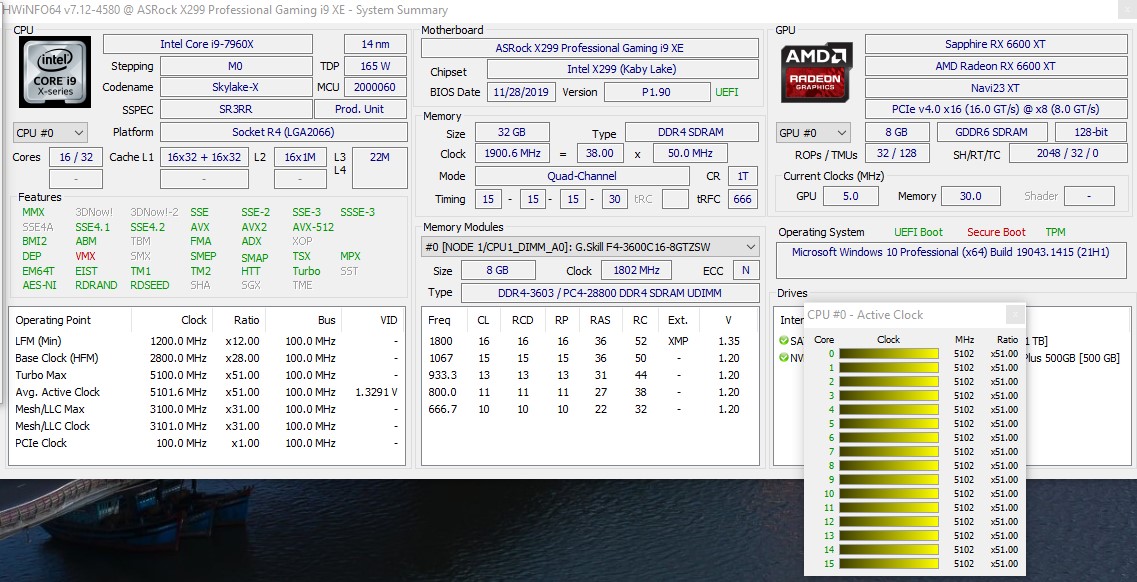Click the memory Size 32 GB field
This screenshot has height=582, width=1137.
[512, 133]
